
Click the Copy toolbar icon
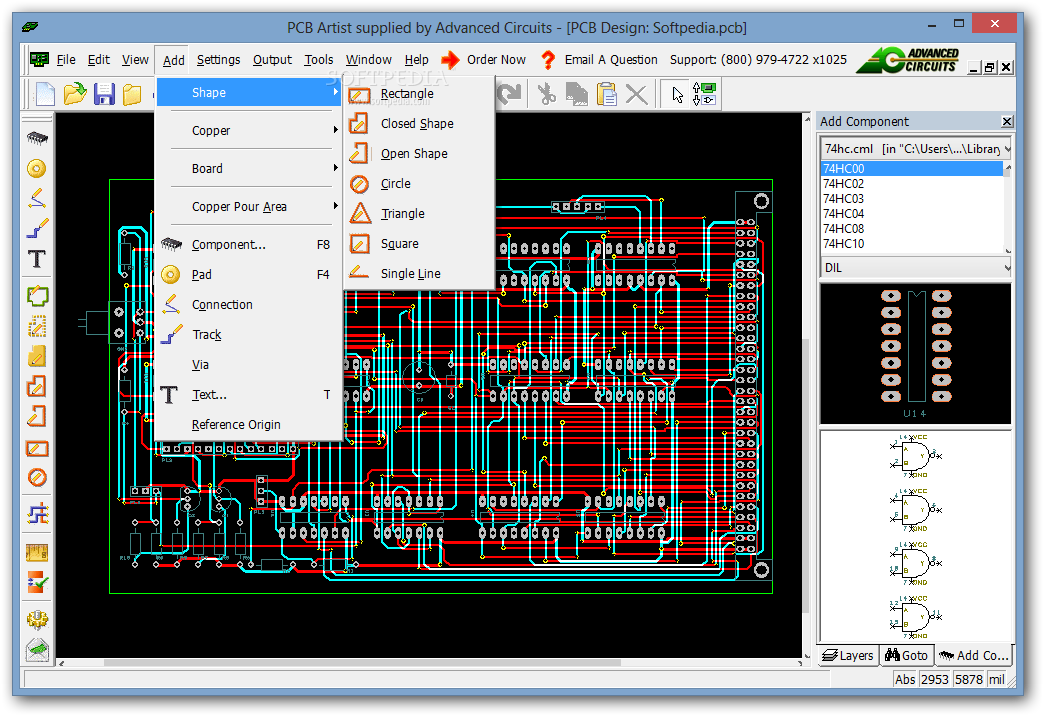pyautogui.click(x=577, y=94)
